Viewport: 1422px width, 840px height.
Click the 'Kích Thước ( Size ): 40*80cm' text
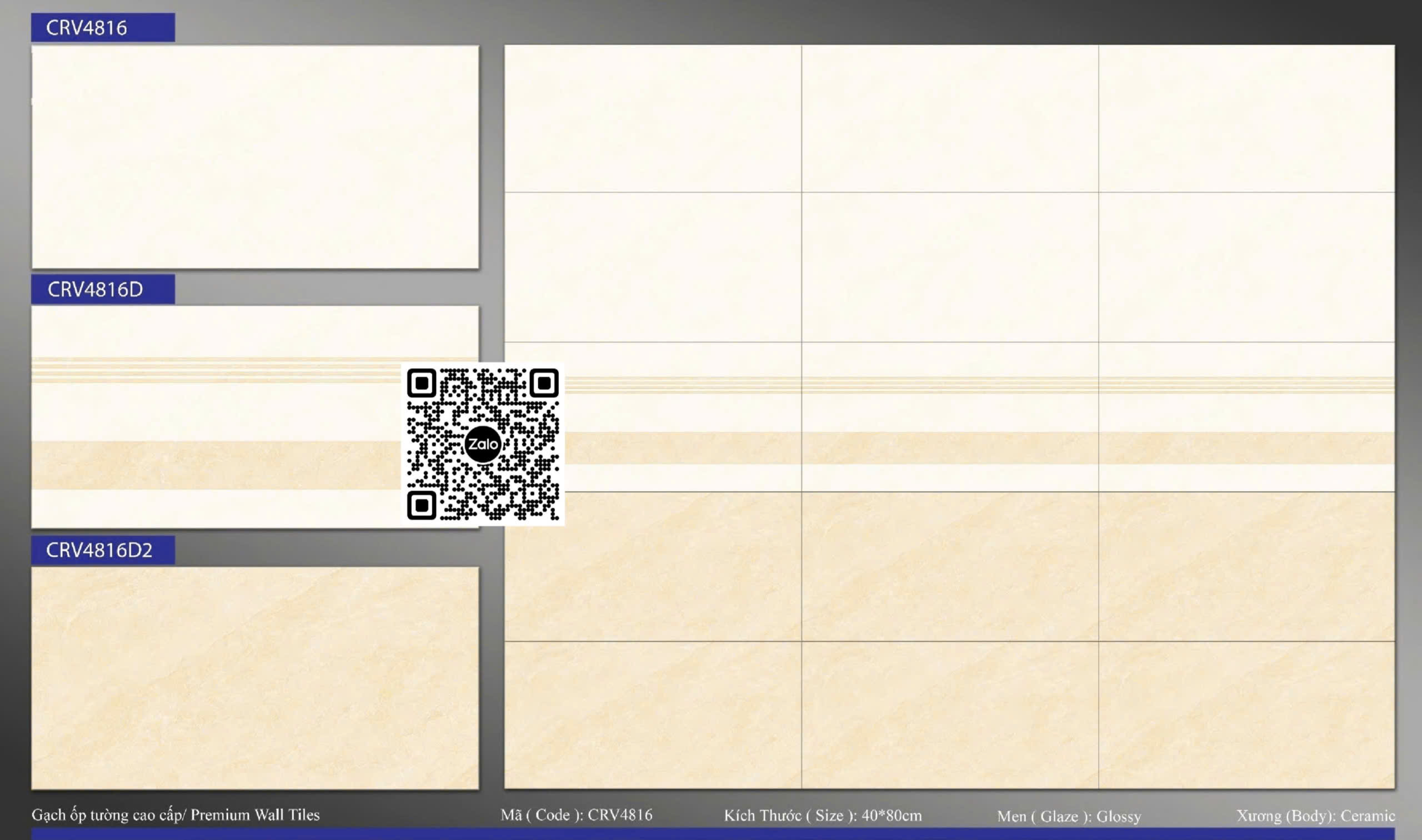pyautogui.click(x=823, y=816)
